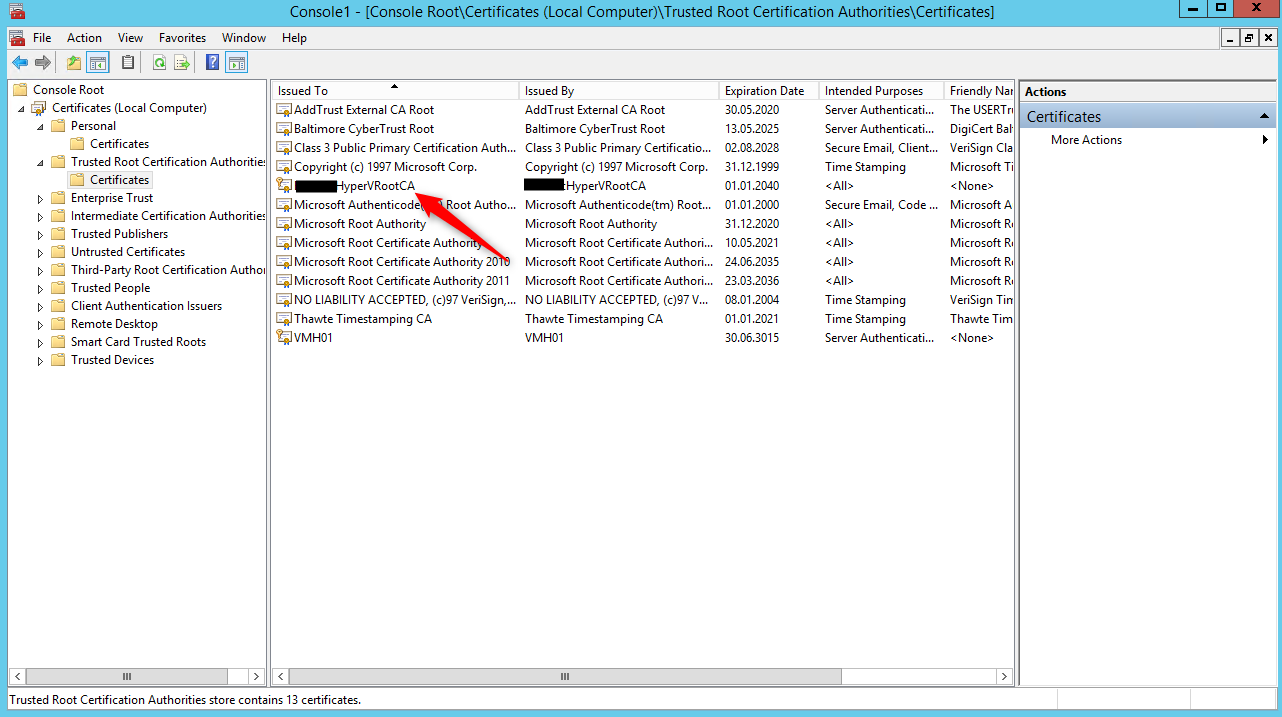Viewport: 1282px width, 717px height.
Task: Select the Class 3 Public Primary Certification row
Action: [643, 148]
